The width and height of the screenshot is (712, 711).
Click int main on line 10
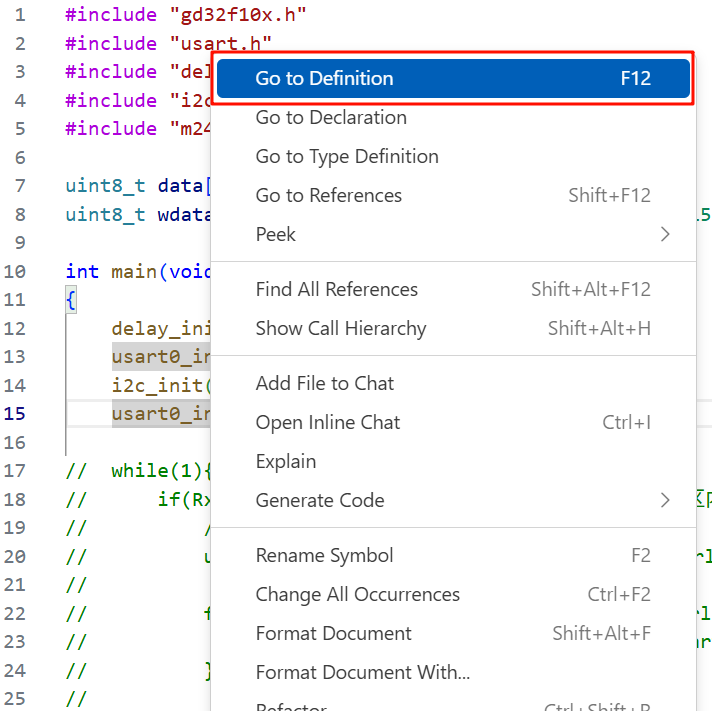click(111, 272)
